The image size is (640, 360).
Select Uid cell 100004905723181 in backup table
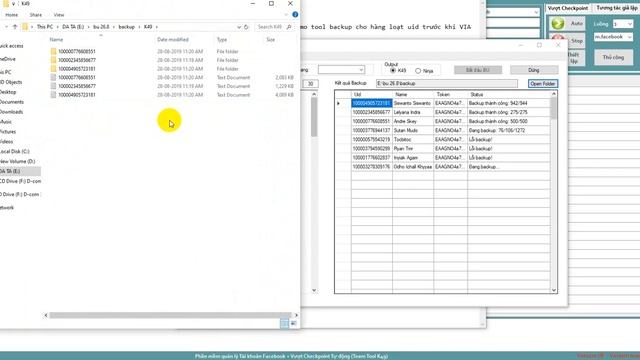[371, 103]
